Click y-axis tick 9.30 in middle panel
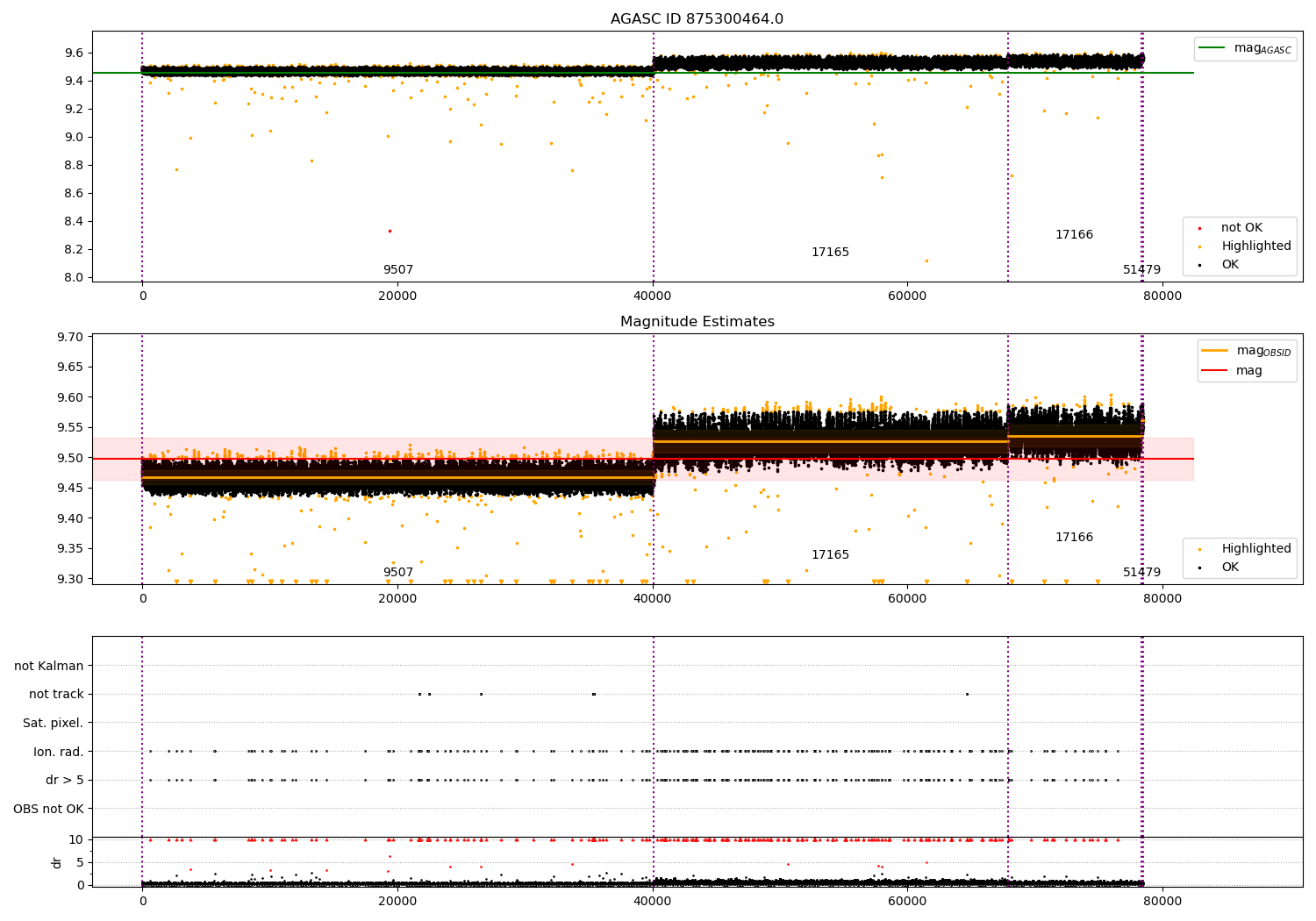Image resolution: width=1316 pixels, height=921 pixels. click(70, 580)
